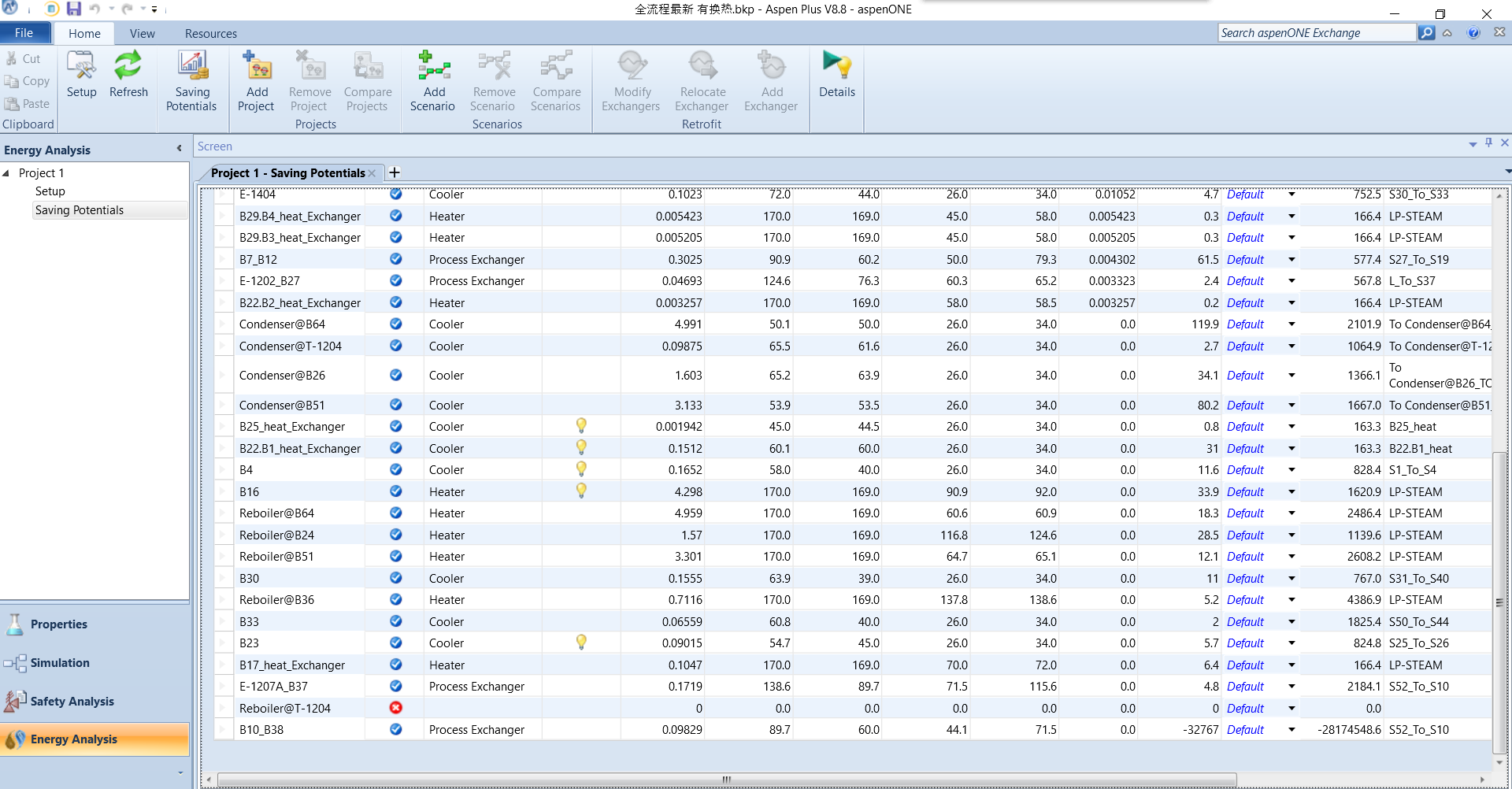This screenshot has width=1512, height=789.
Task: Click status check for Reboiler@B24 row
Action: click(396, 535)
